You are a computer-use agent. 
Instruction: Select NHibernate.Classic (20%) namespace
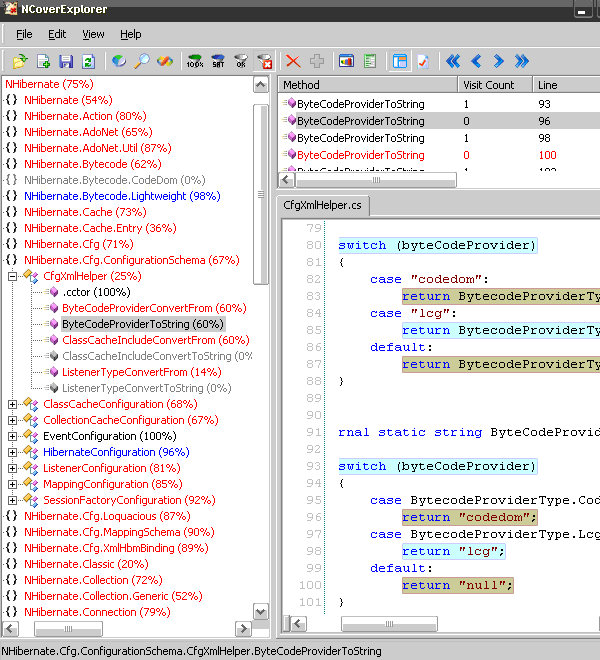click(x=86, y=564)
